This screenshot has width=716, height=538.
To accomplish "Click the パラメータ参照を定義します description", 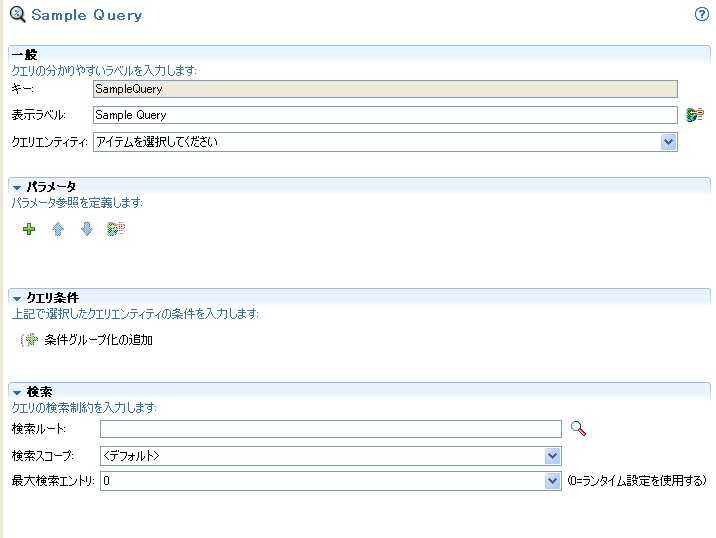I will click(77, 203).
